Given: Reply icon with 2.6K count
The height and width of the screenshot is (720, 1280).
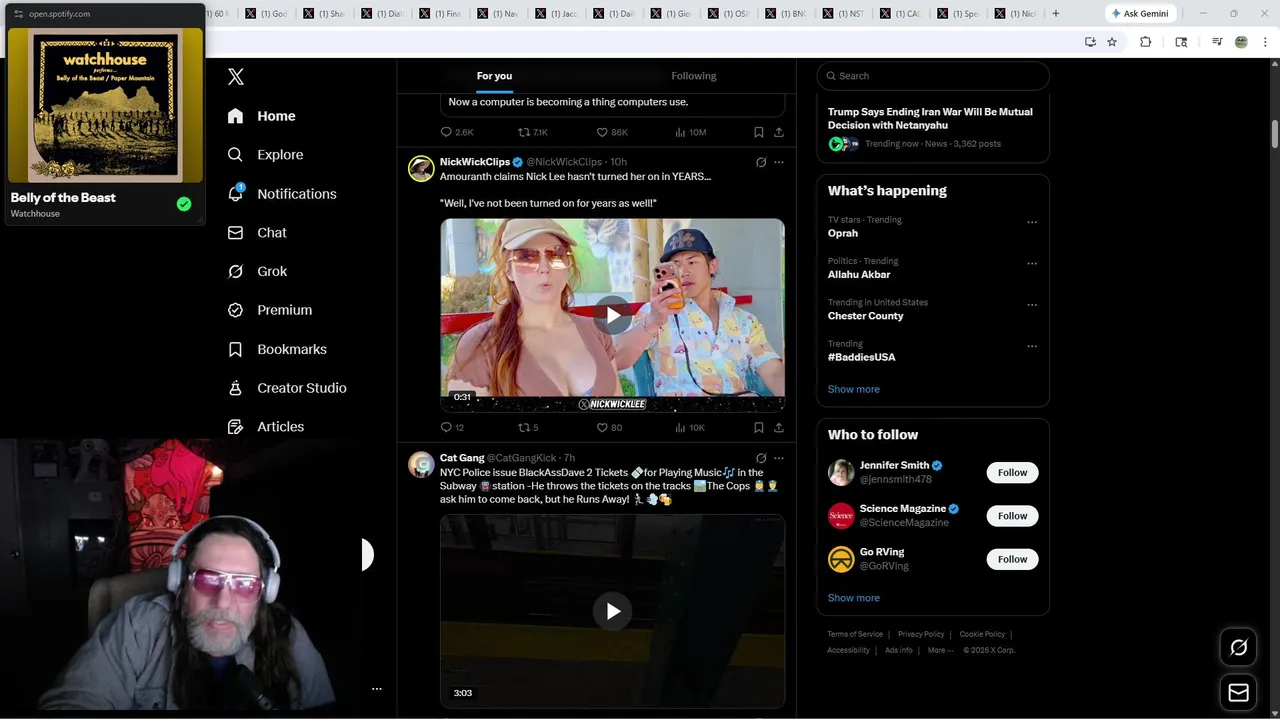Looking at the screenshot, I should click(446, 132).
